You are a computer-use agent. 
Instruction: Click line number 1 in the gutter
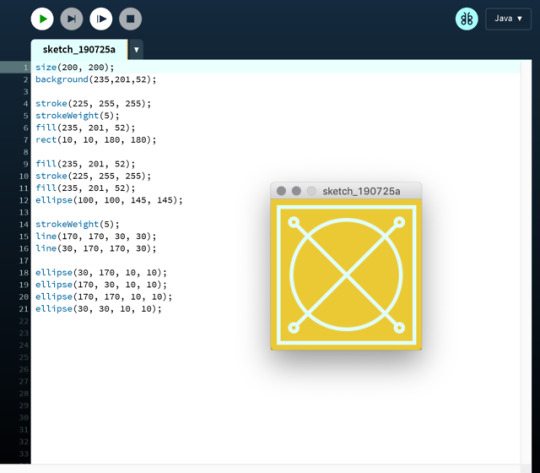tap(26, 67)
